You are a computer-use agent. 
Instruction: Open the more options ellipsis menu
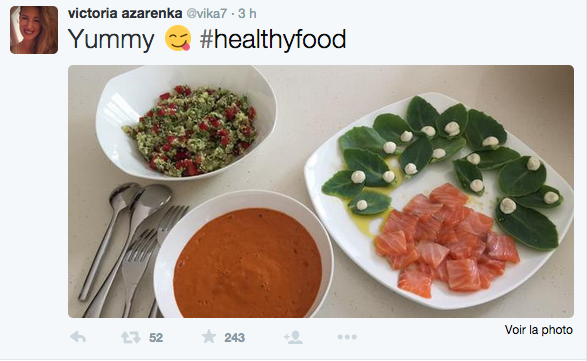[347, 337]
